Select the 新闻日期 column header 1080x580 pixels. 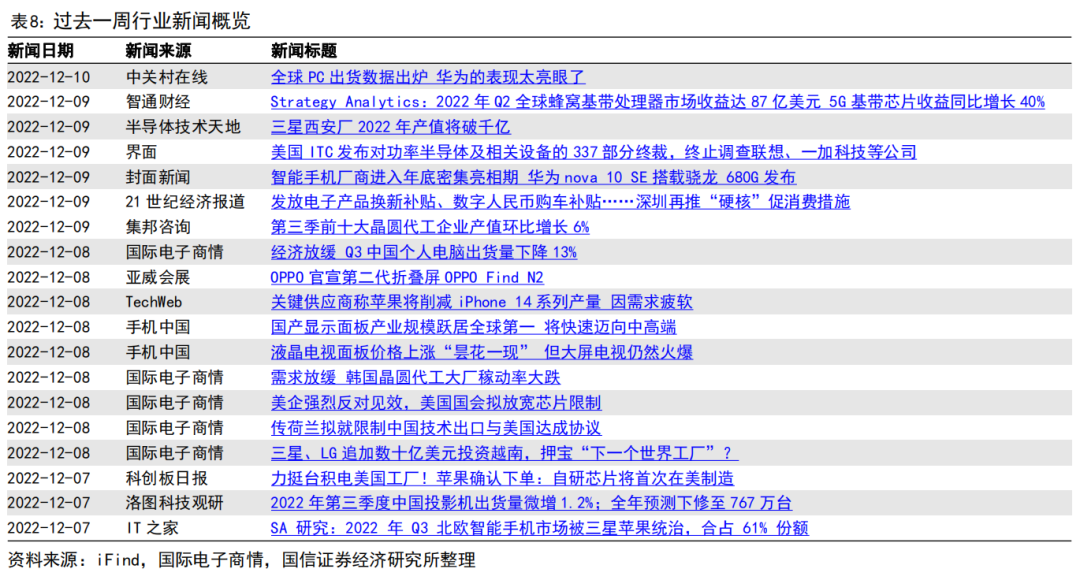(x=40, y=51)
